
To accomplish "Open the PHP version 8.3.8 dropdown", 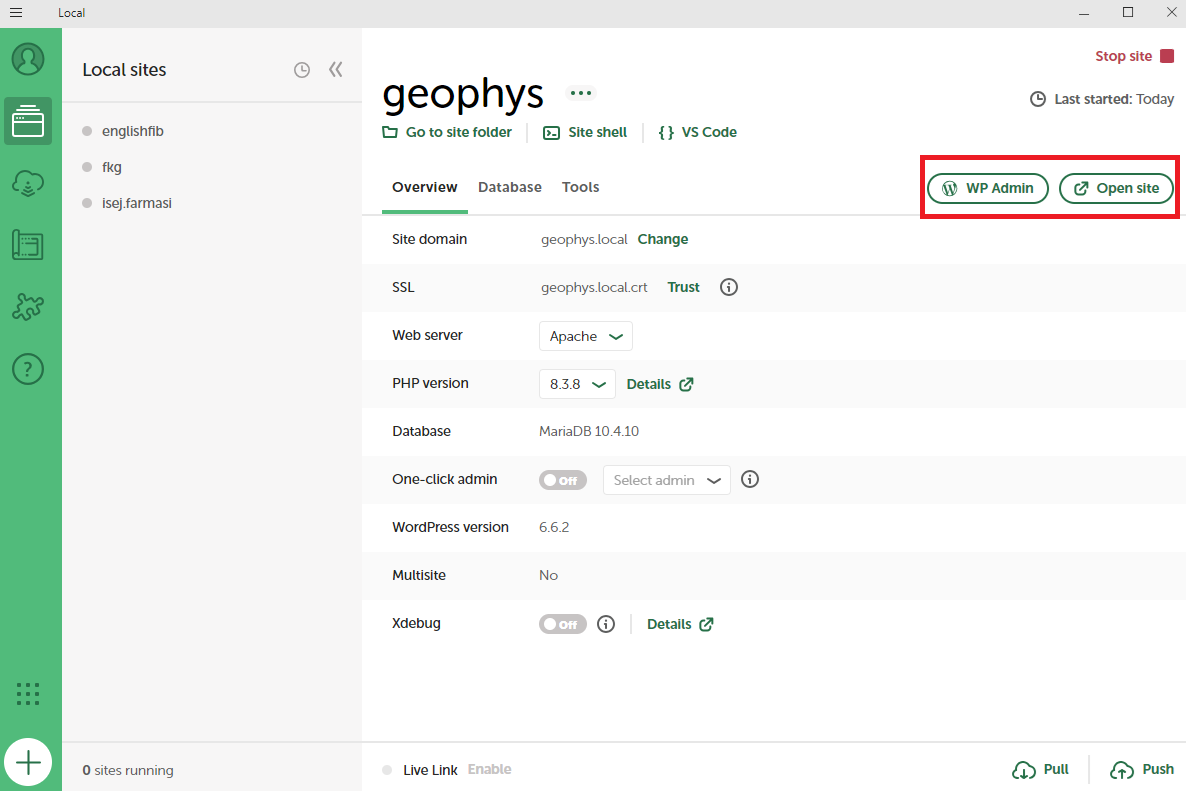I will (x=577, y=384).
